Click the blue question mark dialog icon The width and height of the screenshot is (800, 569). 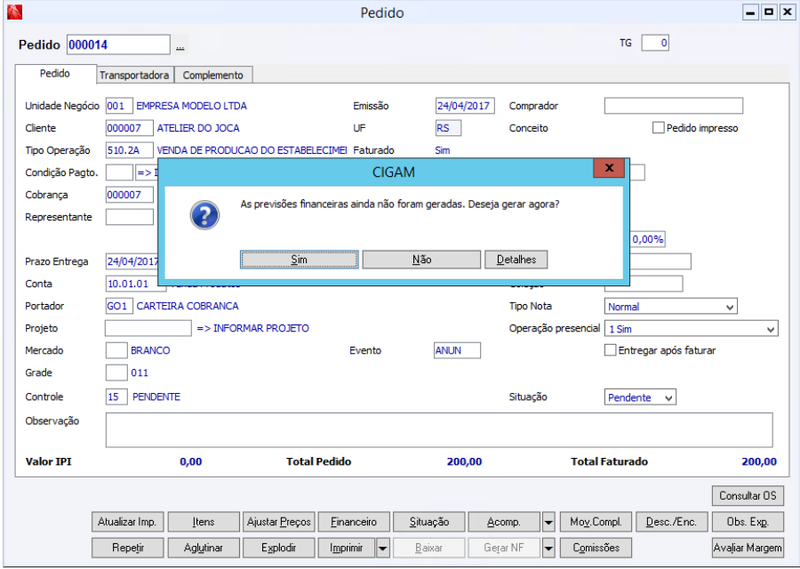point(205,215)
